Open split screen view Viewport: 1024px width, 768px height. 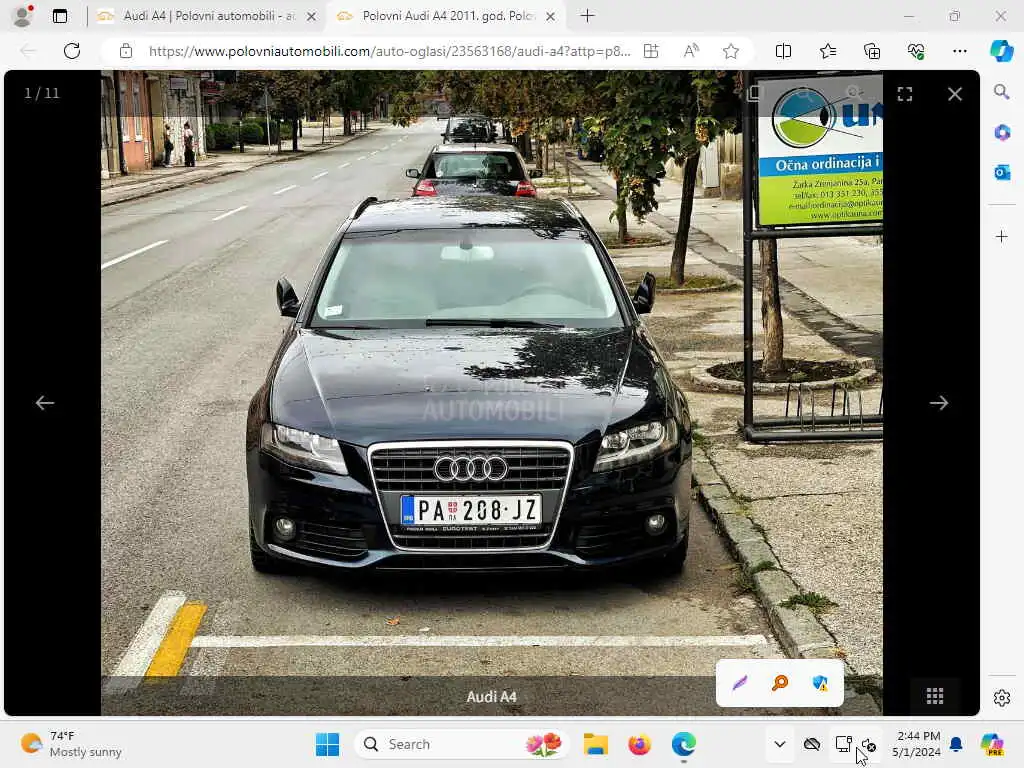point(783,51)
